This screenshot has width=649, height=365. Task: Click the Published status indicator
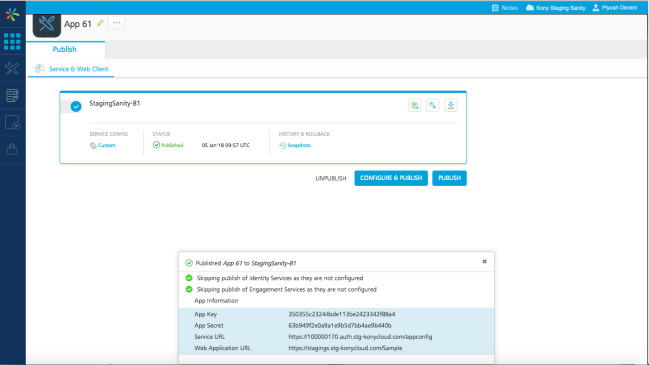168,145
